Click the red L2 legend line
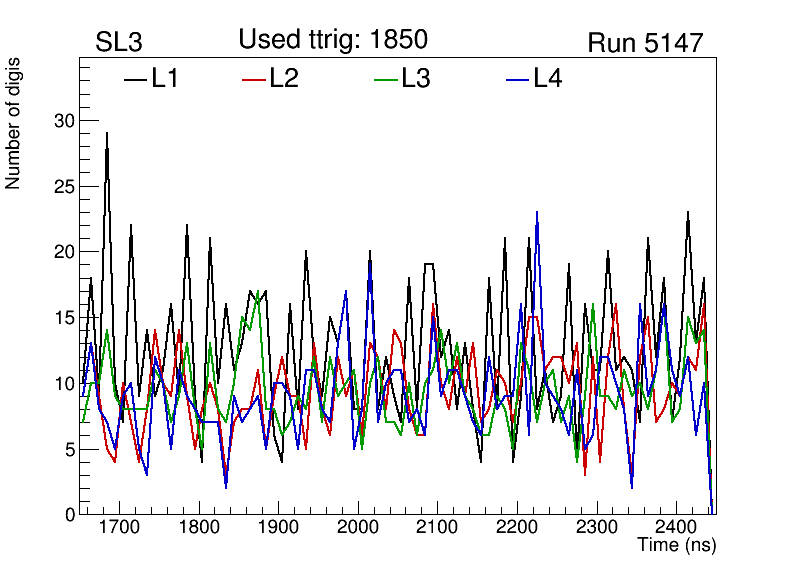Viewport: 796px width, 572px height. [254, 79]
